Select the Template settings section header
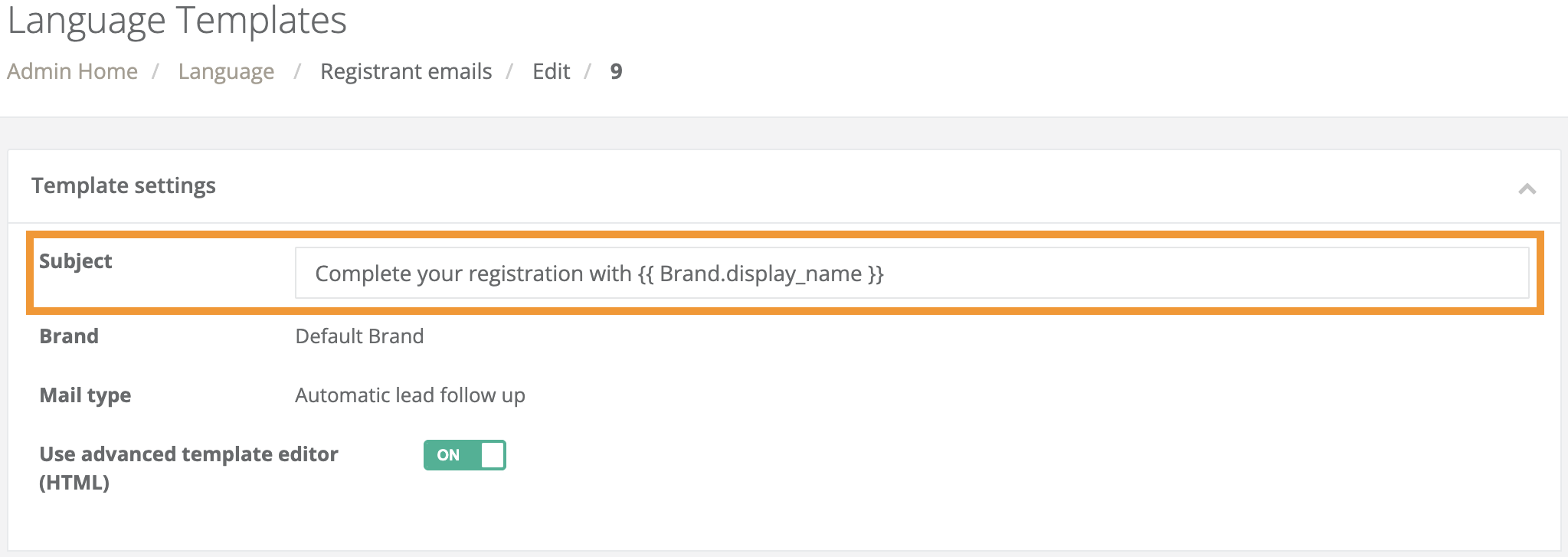 (x=123, y=185)
